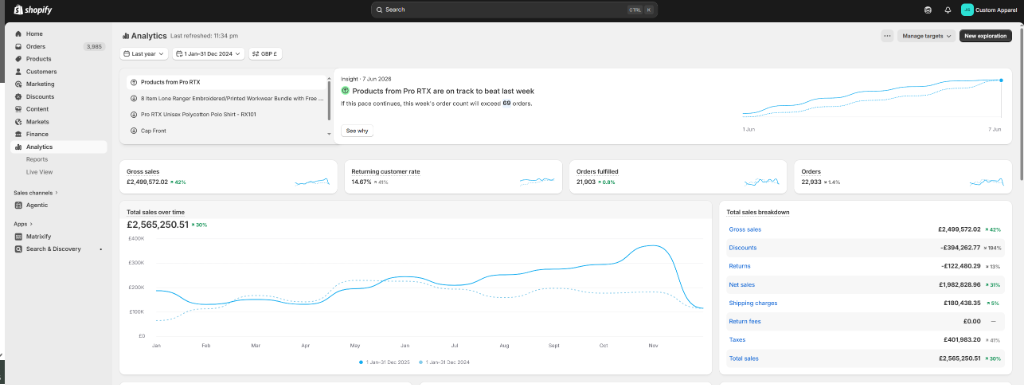
Task: Click the Markets globe icon in sidebar
Action: point(18,121)
